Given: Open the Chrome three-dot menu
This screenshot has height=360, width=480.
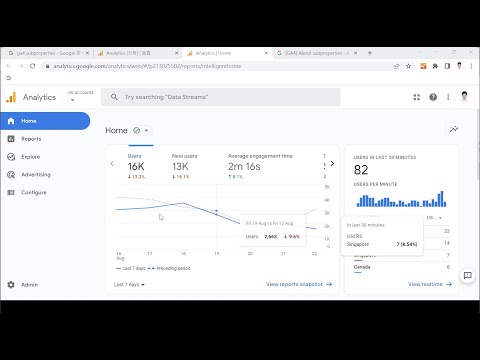Looking at the screenshot, I should pyautogui.click(x=471, y=66).
